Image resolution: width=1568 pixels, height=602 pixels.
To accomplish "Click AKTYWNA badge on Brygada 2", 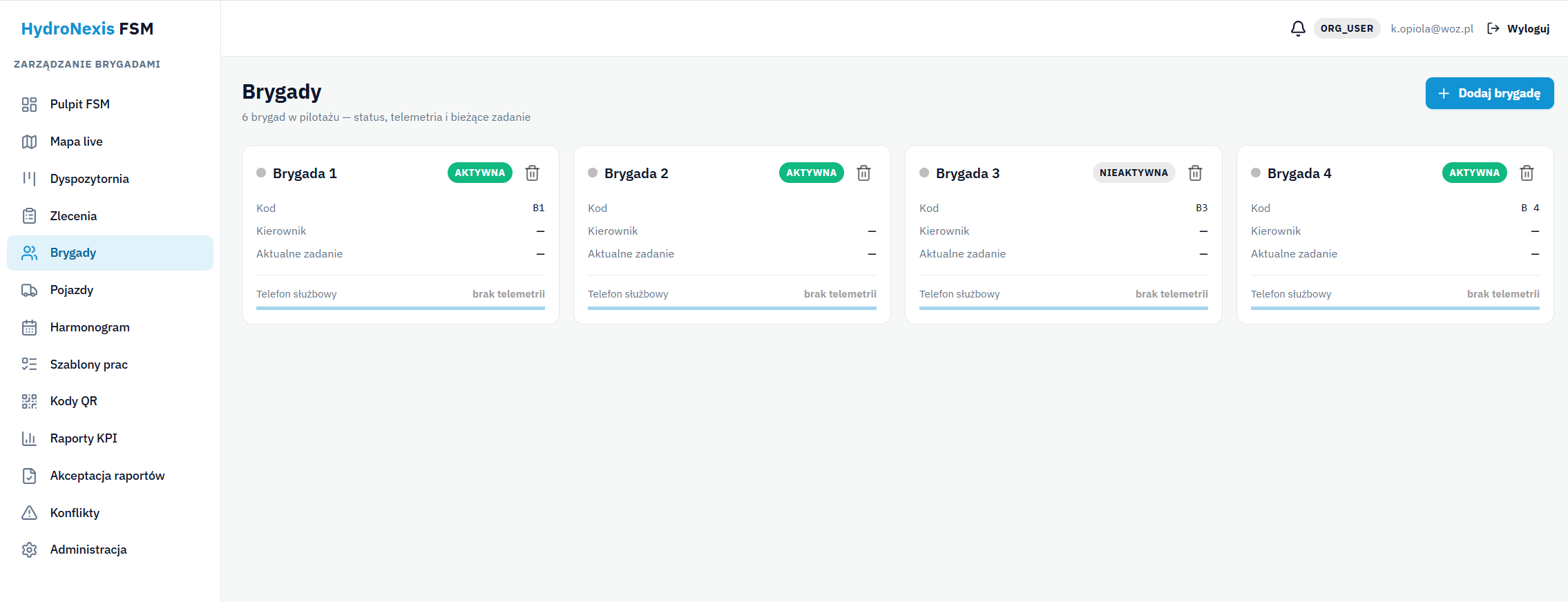I will pyautogui.click(x=812, y=173).
